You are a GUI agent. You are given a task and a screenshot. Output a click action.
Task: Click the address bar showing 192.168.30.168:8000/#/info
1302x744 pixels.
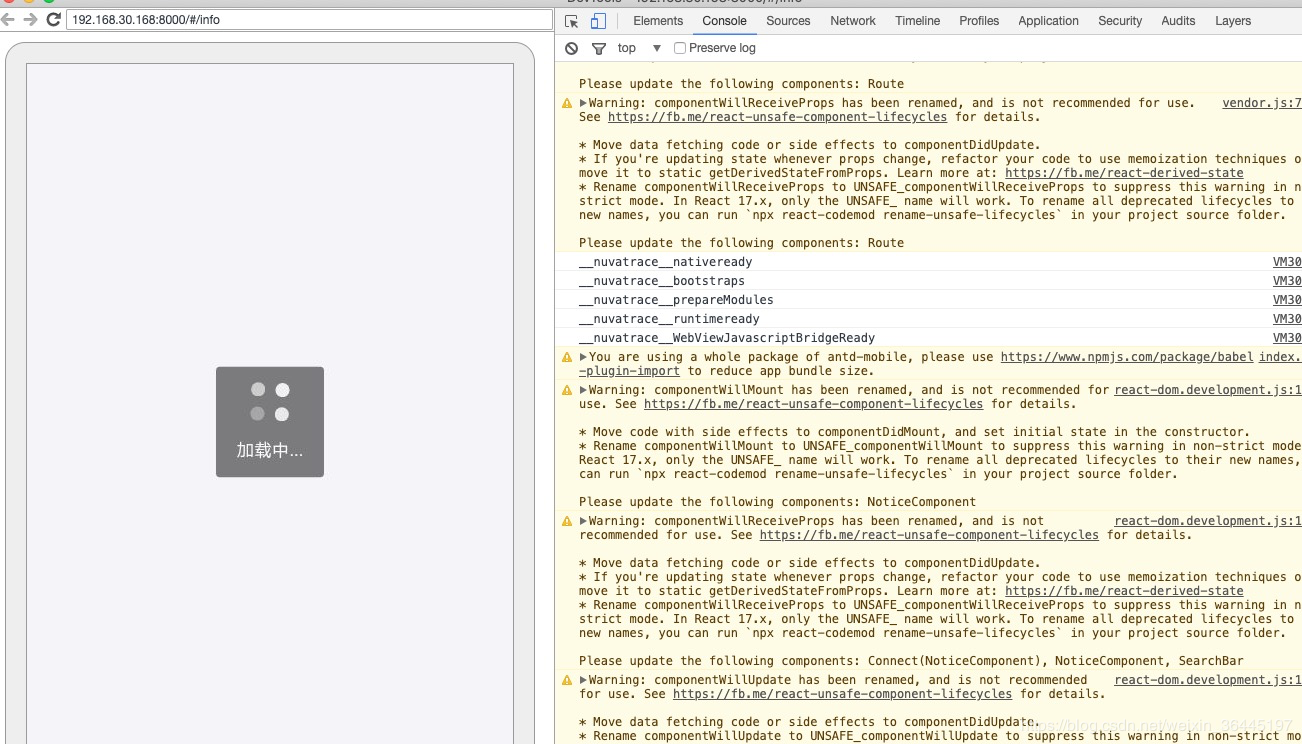[x=309, y=19]
